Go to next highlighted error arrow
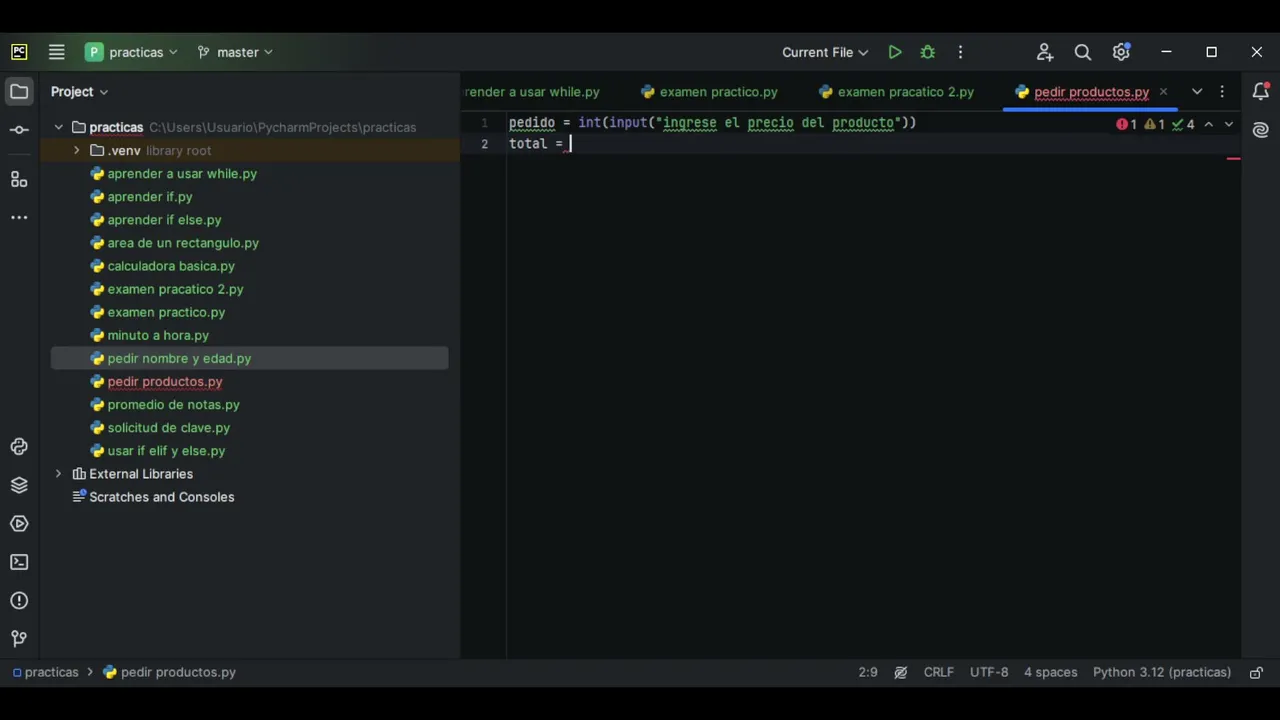The width and height of the screenshot is (1280, 720). coord(1229,125)
